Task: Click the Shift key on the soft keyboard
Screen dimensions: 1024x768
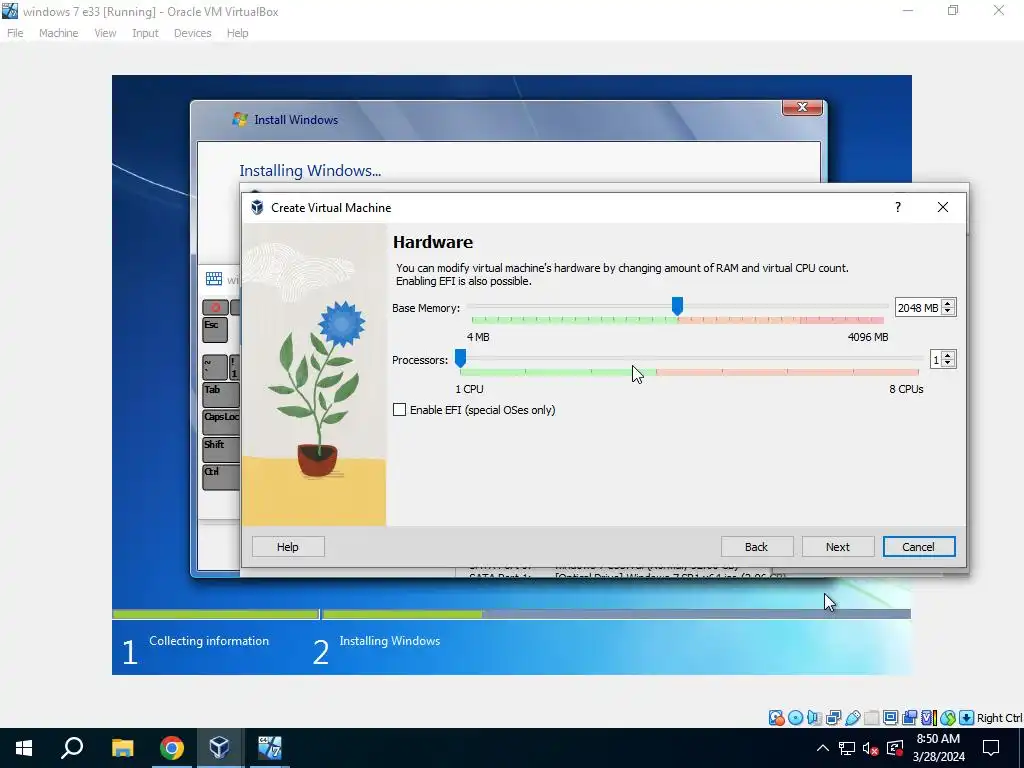Action: pyautogui.click(x=221, y=449)
